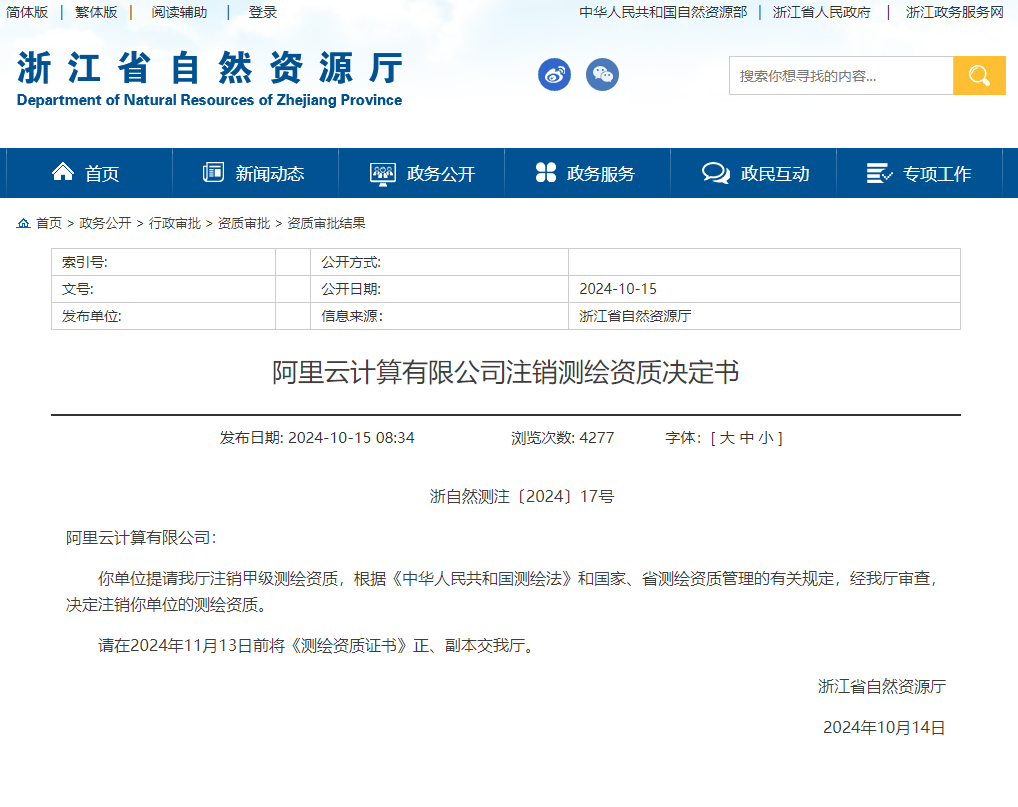Go to 首页 in the breadcrumb
Viewport: 1018px width, 807px height.
point(49,223)
